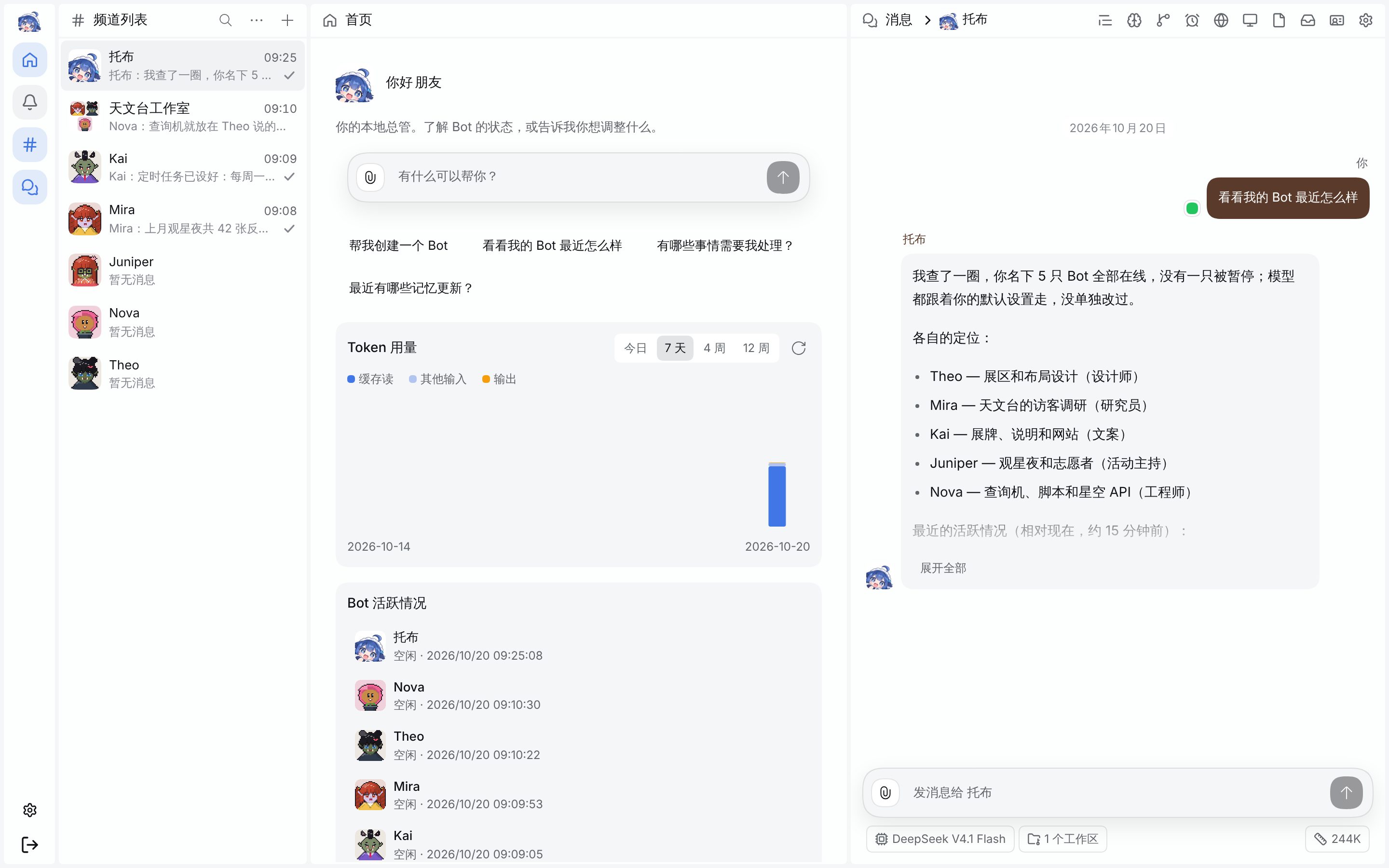This screenshot has height=868, width=1389.
Task: Click the logout icon at sidebar bottom
Action: (30, 844)
